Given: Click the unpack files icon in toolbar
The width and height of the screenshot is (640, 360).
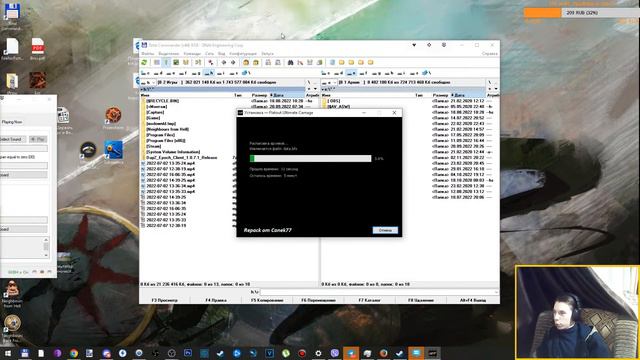Looking at the screenshot, I should tap(256, 62).
